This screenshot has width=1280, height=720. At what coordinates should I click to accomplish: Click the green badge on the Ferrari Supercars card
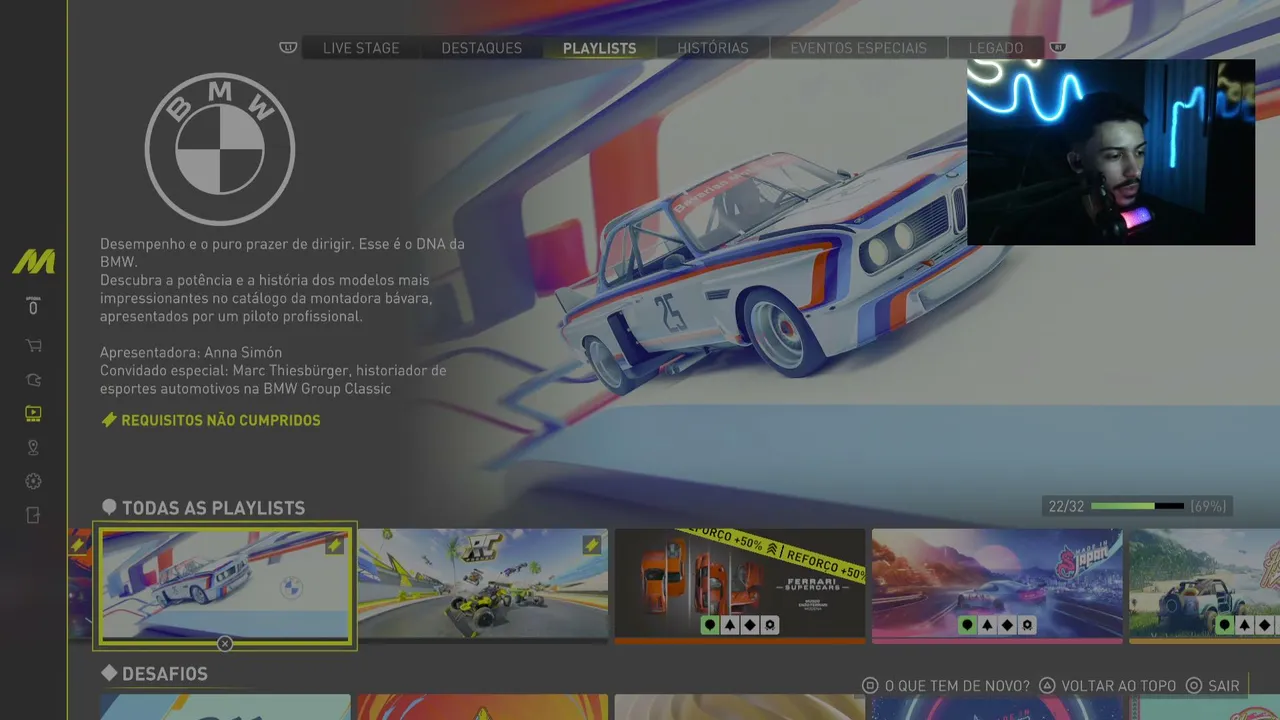(710, 625)
